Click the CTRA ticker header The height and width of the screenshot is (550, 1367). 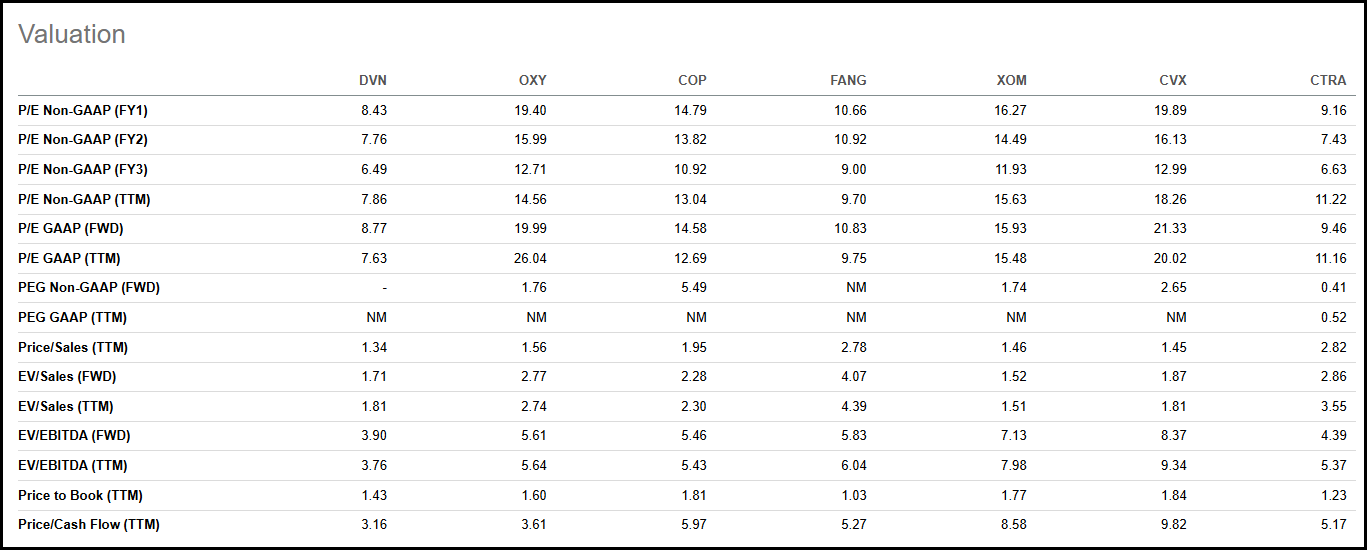click(x=1328, y=80)
